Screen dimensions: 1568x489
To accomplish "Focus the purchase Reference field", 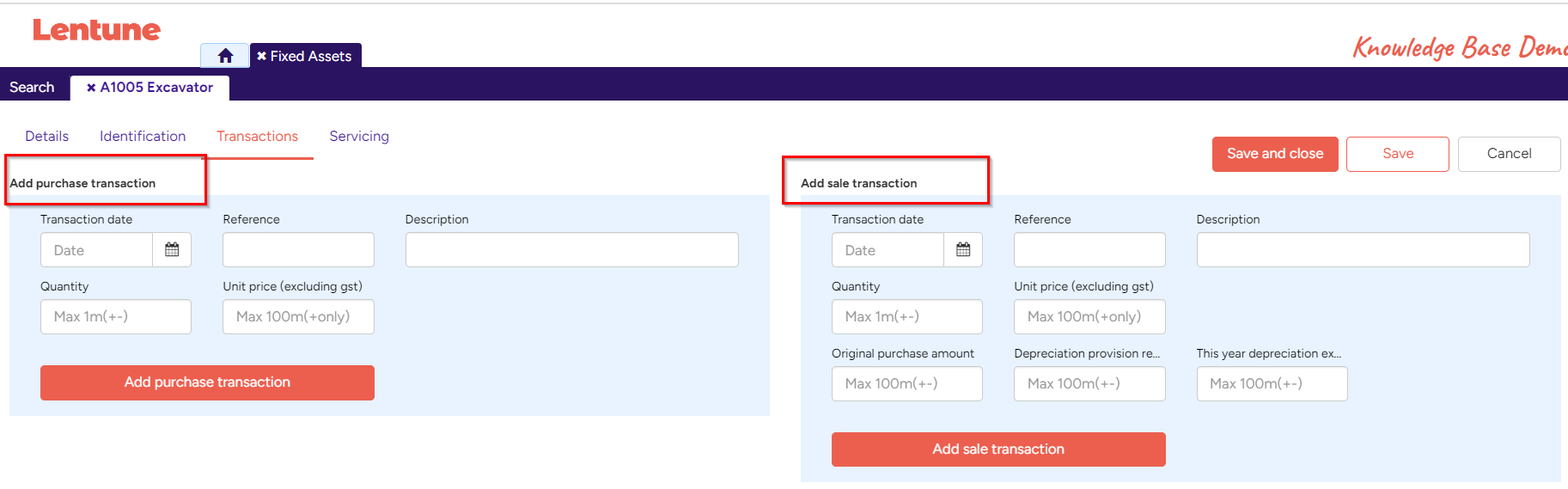I will [298, 250].
